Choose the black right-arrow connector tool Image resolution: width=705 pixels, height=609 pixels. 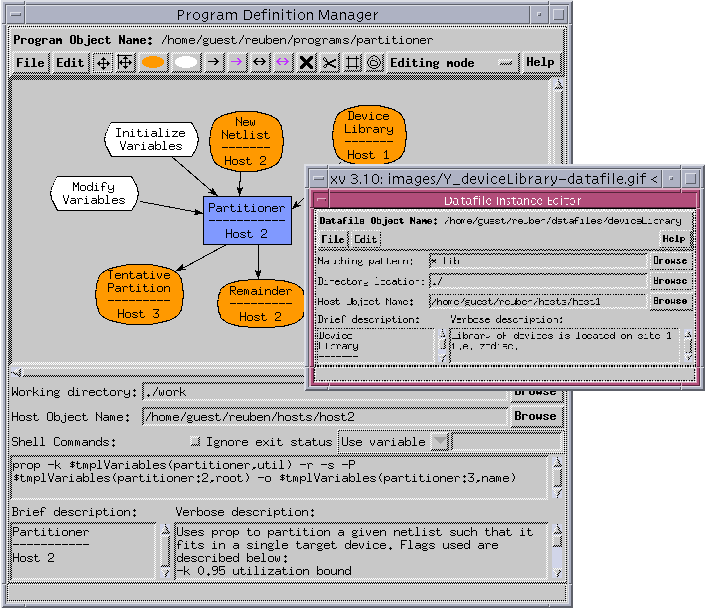coord(213,62)
